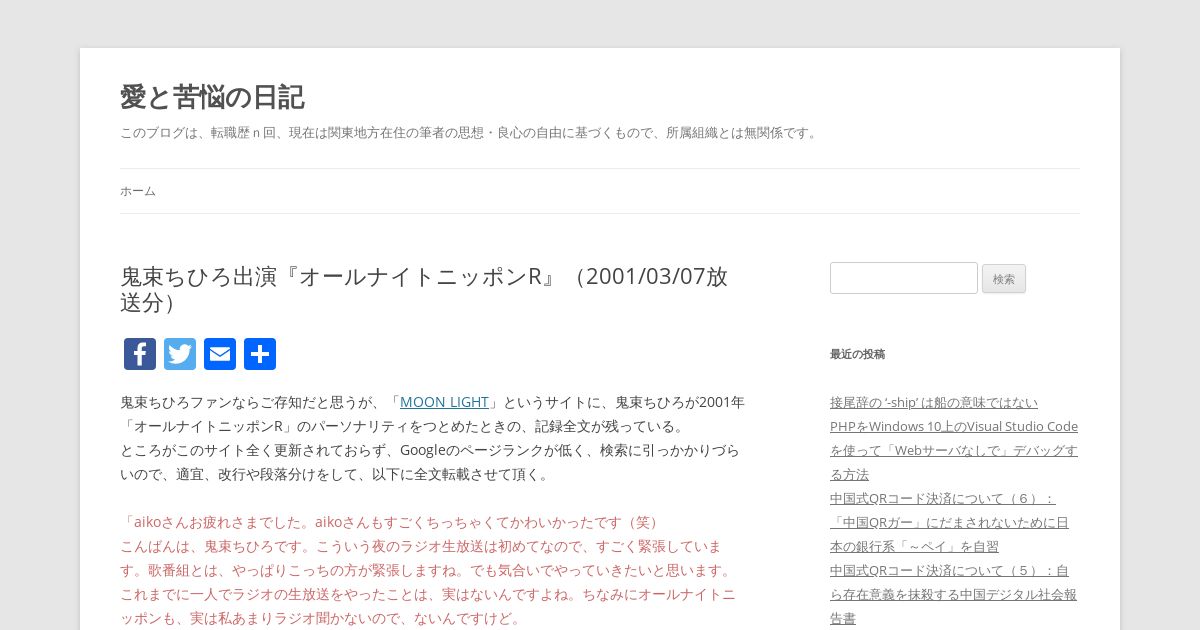The width and height of the screenshot is (1200, 630).
Task: Click the red line starting これまでに一人でラジオの生放送
Action: (428, 594)
